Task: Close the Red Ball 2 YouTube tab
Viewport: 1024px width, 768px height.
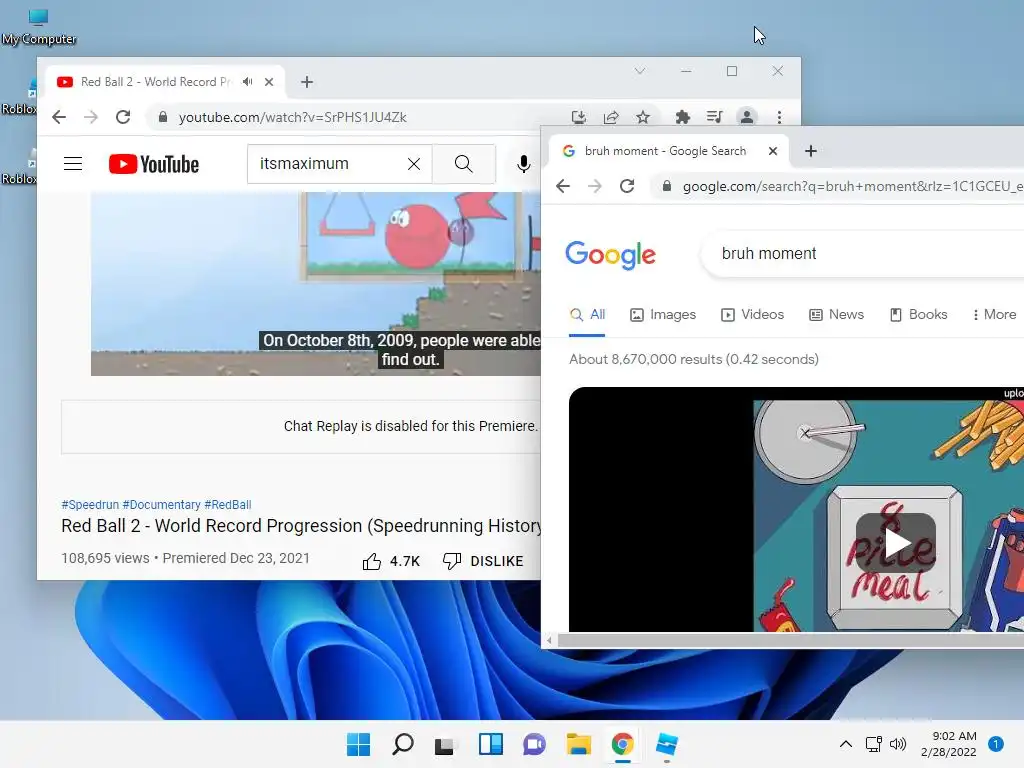Action: [x=269, y=82]
